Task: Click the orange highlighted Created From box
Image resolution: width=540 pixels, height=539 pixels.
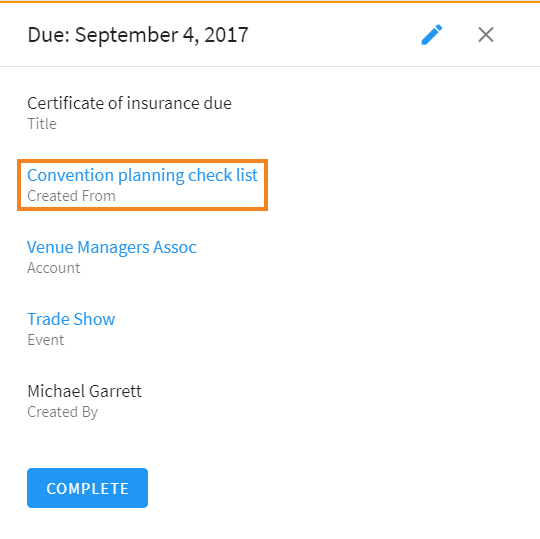Action: [142, 185]
